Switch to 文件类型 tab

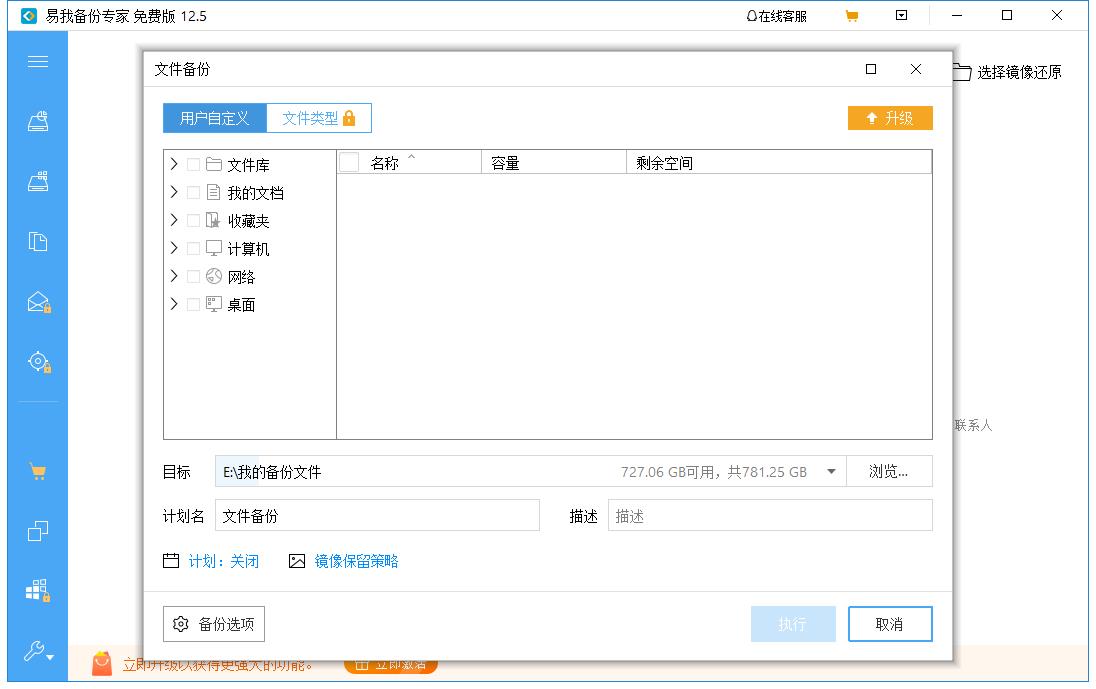[319, 118]
